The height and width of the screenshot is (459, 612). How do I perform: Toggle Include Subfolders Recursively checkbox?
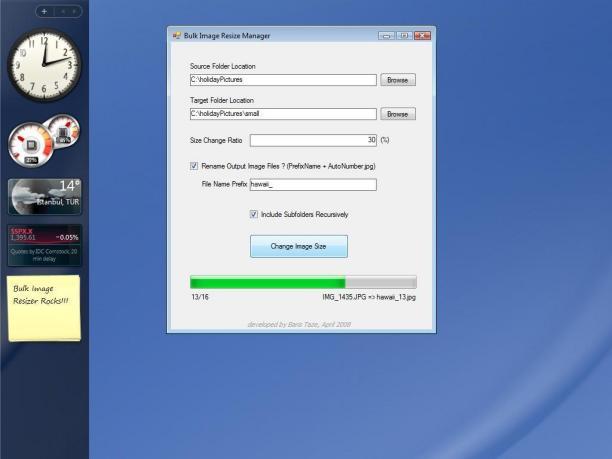(254, 214)
